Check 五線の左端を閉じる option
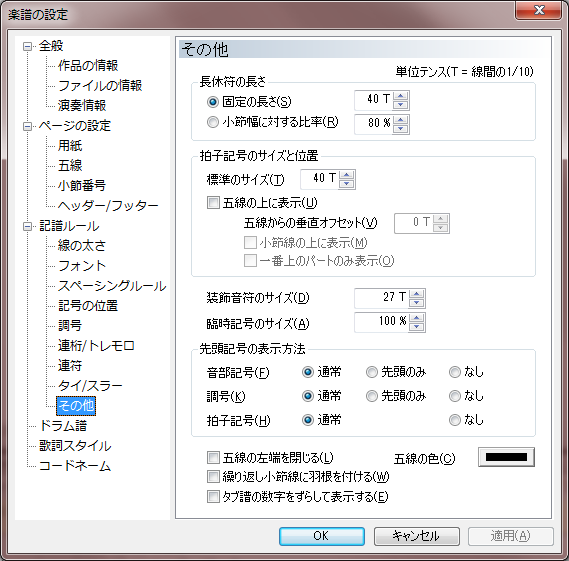Viewport: 569px width, 561px height. point(213,458)
